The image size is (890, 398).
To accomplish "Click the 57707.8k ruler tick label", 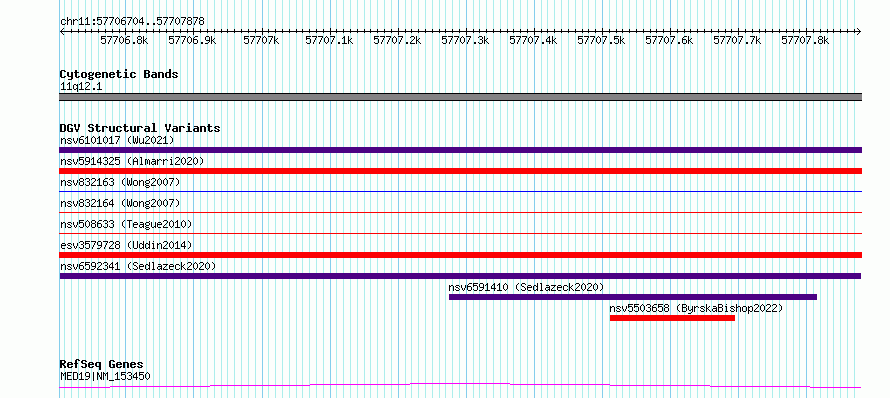I will pyautogui.click(x=805, y=40).
